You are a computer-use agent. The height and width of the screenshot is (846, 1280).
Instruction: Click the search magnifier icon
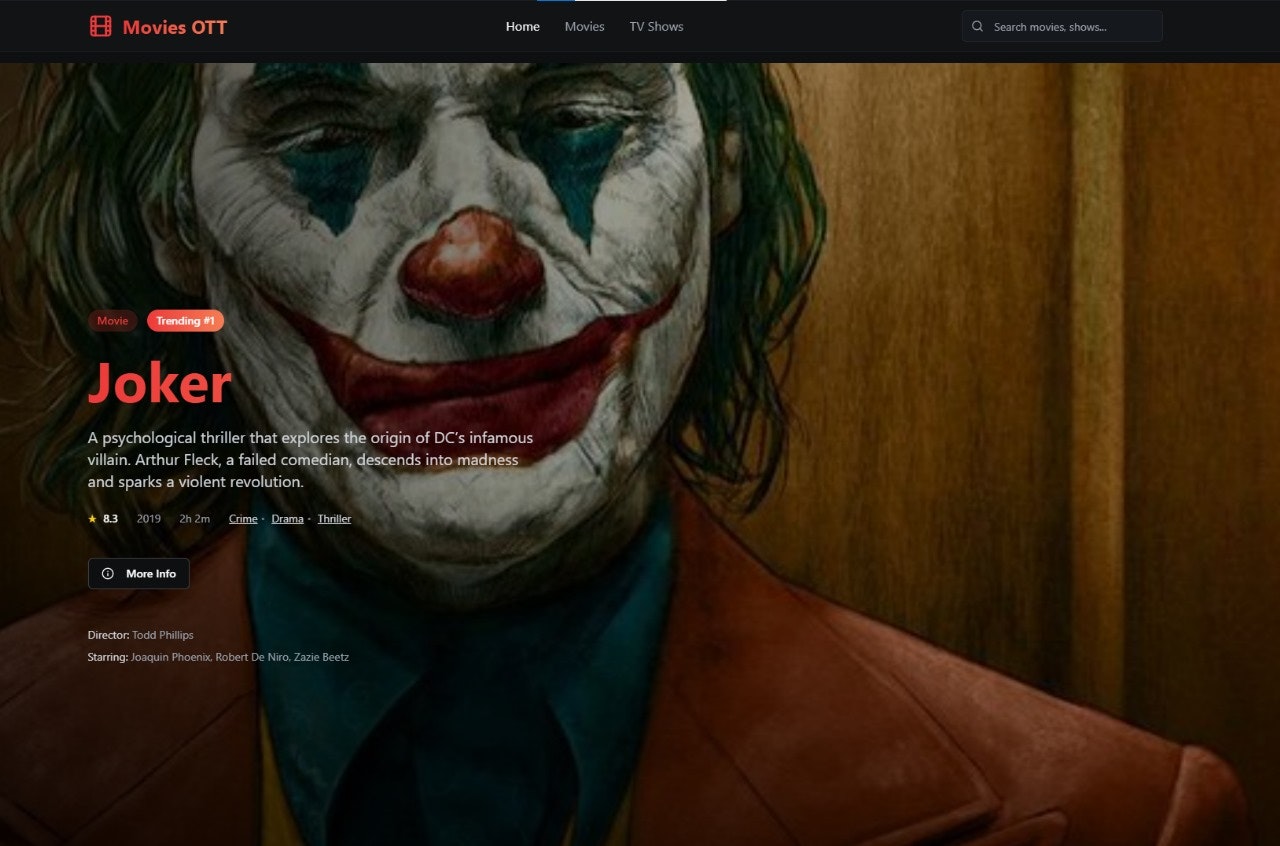pos(978,27)
